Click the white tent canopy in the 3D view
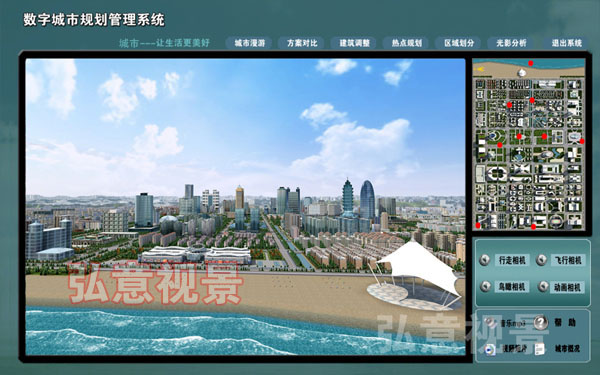600x375 pixels. pos(420,268)
